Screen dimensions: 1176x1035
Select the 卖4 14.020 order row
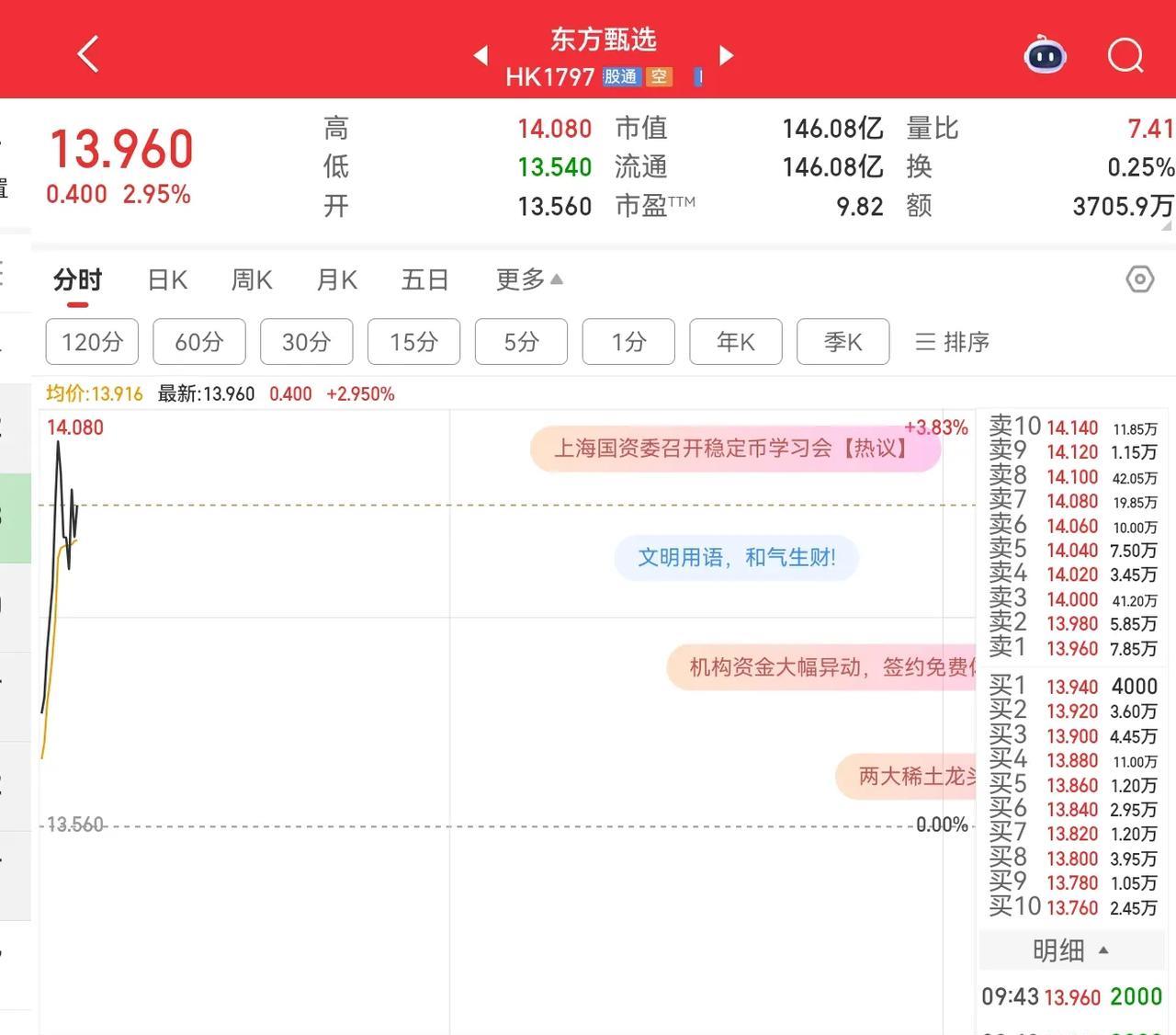[1073, 574]
